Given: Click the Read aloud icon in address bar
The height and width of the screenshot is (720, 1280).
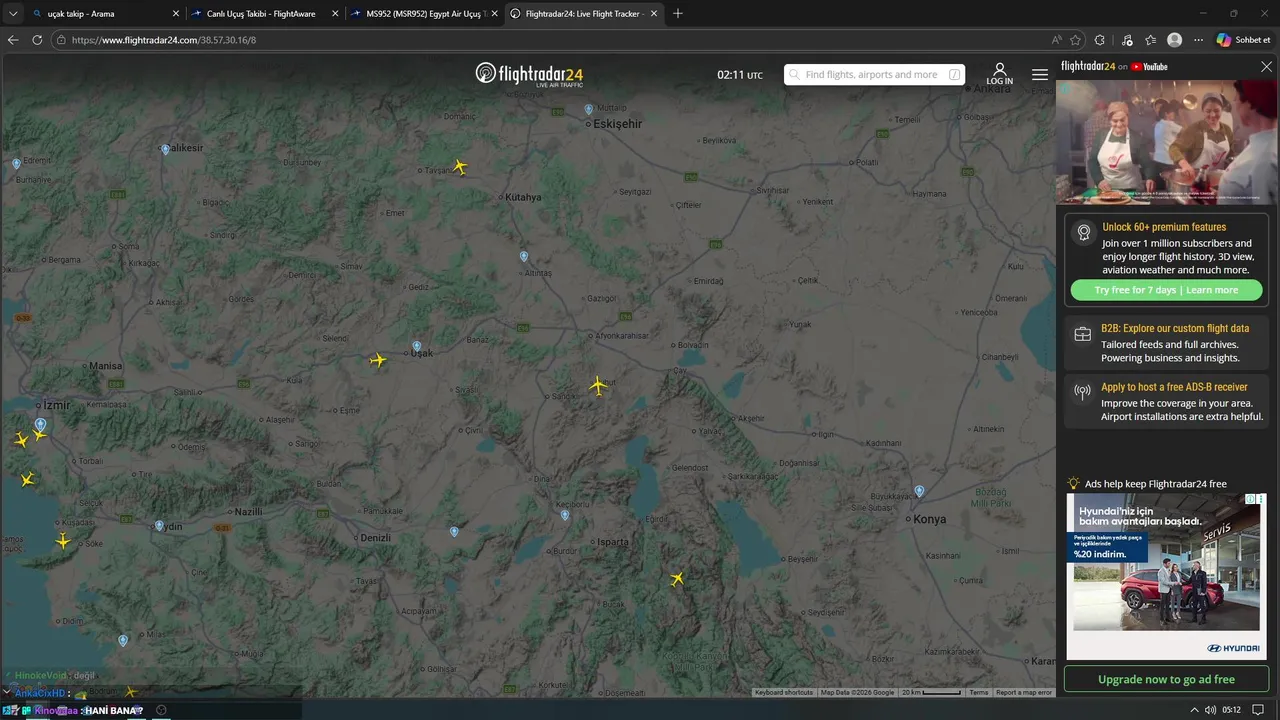Looking at the screenshot, I should tap(1056, 40).
